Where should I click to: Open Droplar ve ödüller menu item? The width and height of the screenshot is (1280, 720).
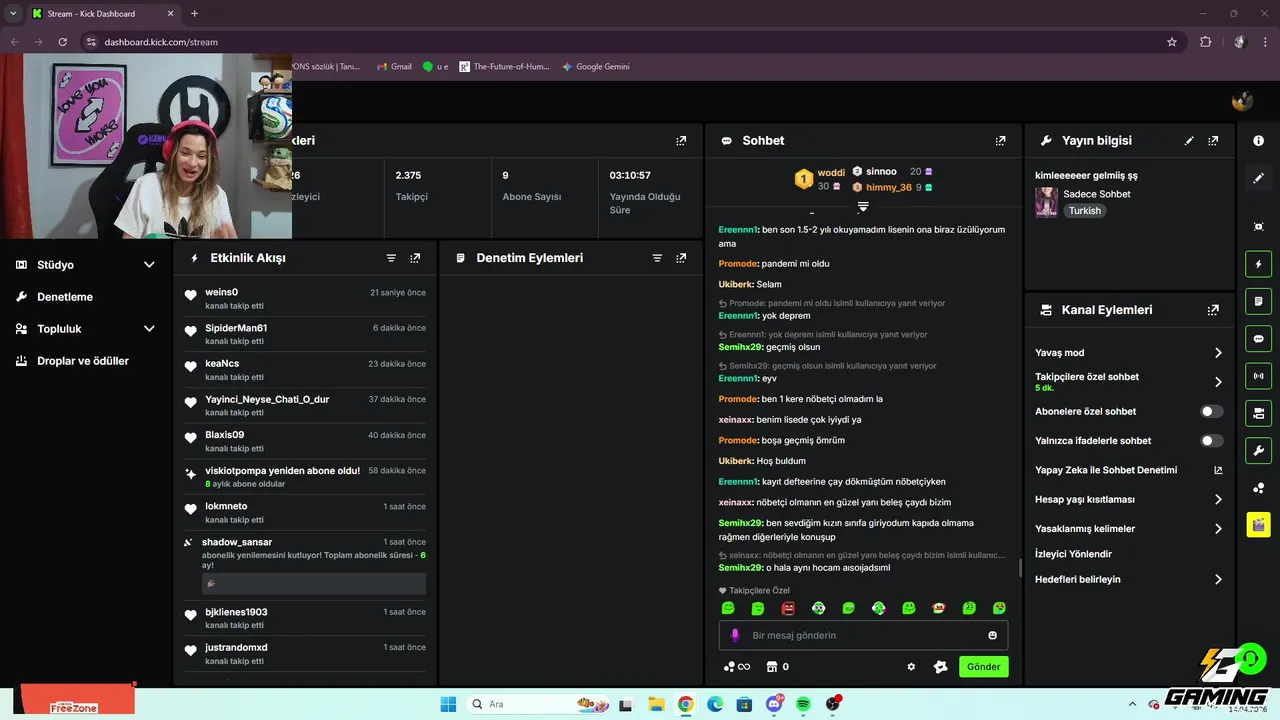tap(85, 361)
